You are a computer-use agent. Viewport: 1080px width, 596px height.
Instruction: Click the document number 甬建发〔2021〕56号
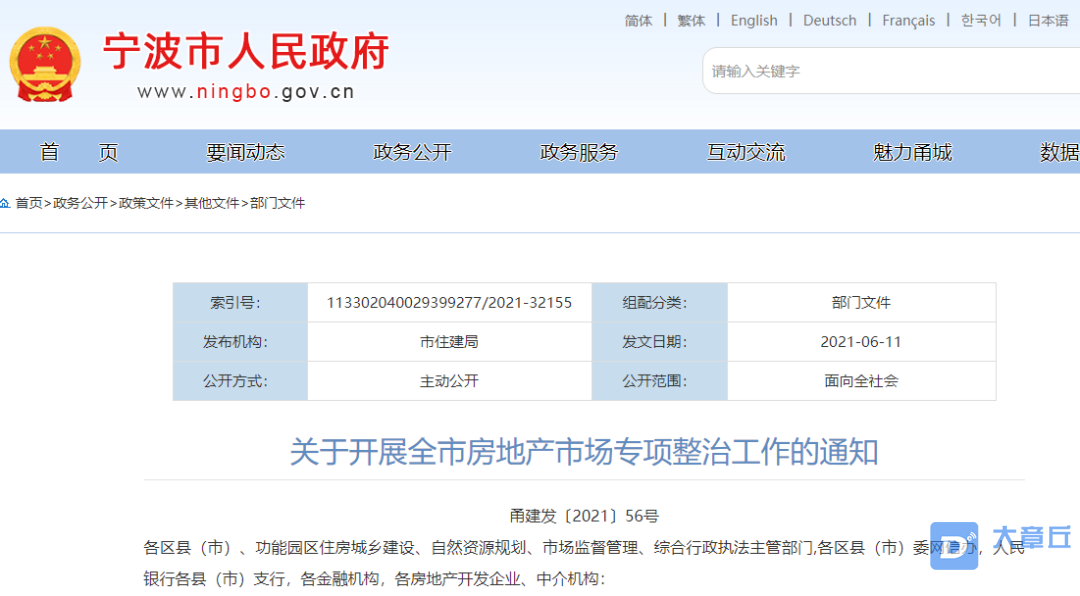click(x=584, y=516)
